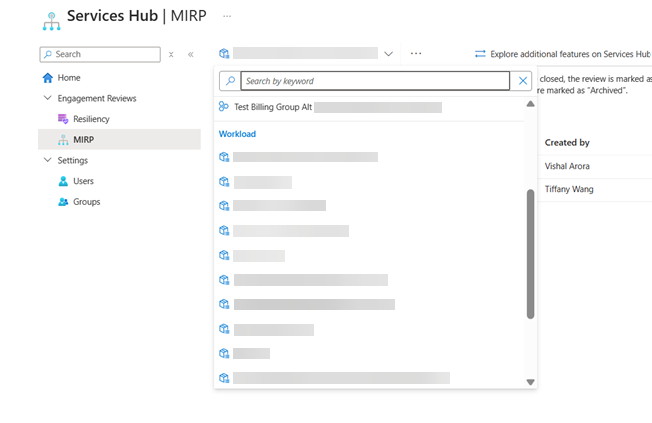Image resolution: width=652 pixels, height=423 pixels.
Task: Click the Services Hub MIRP header icon
Action: [x=52, y=21]
